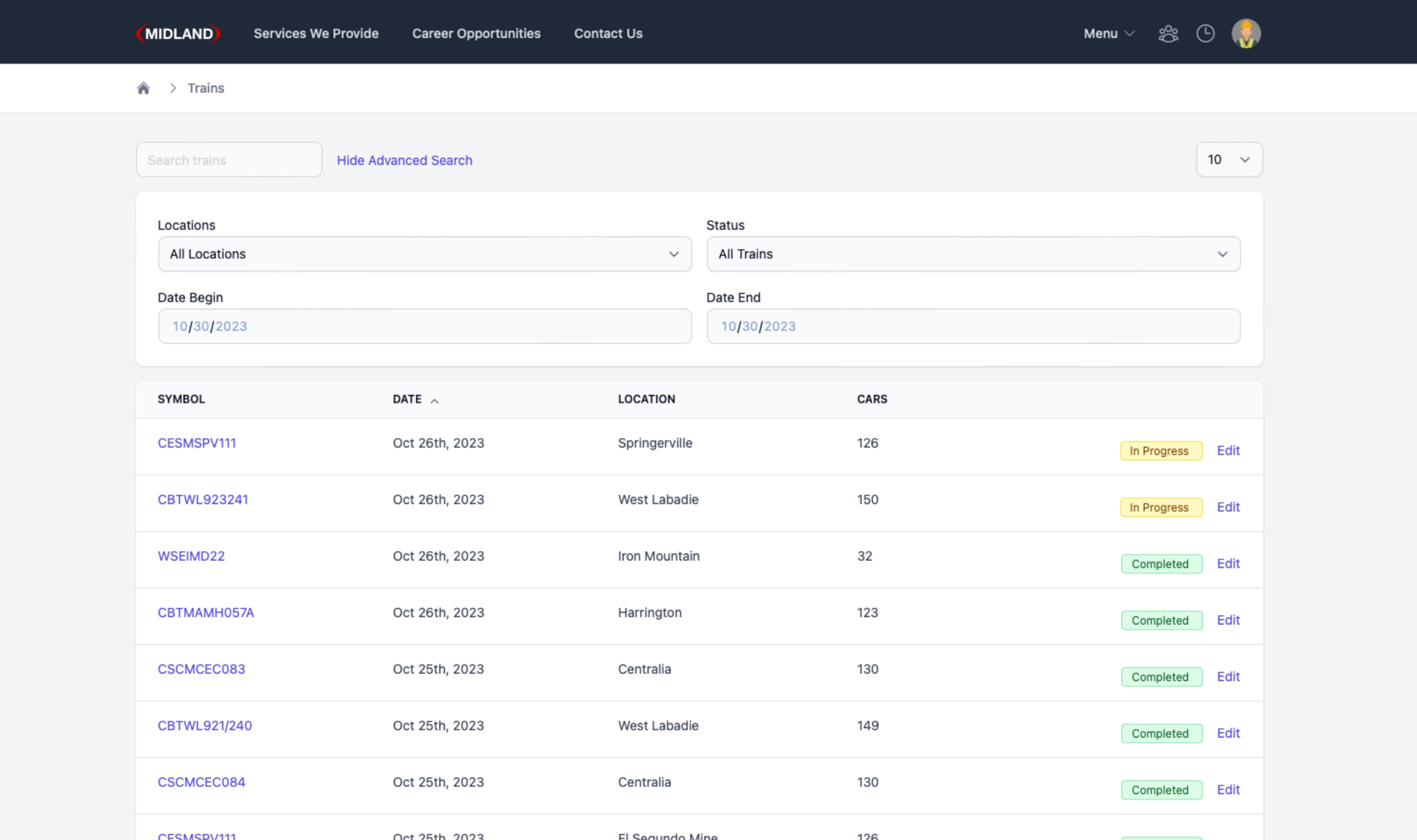Edit the CBTWL921/240 row
The image size is (1417, 840).
pyautogui.click(x=1228, y=733)
